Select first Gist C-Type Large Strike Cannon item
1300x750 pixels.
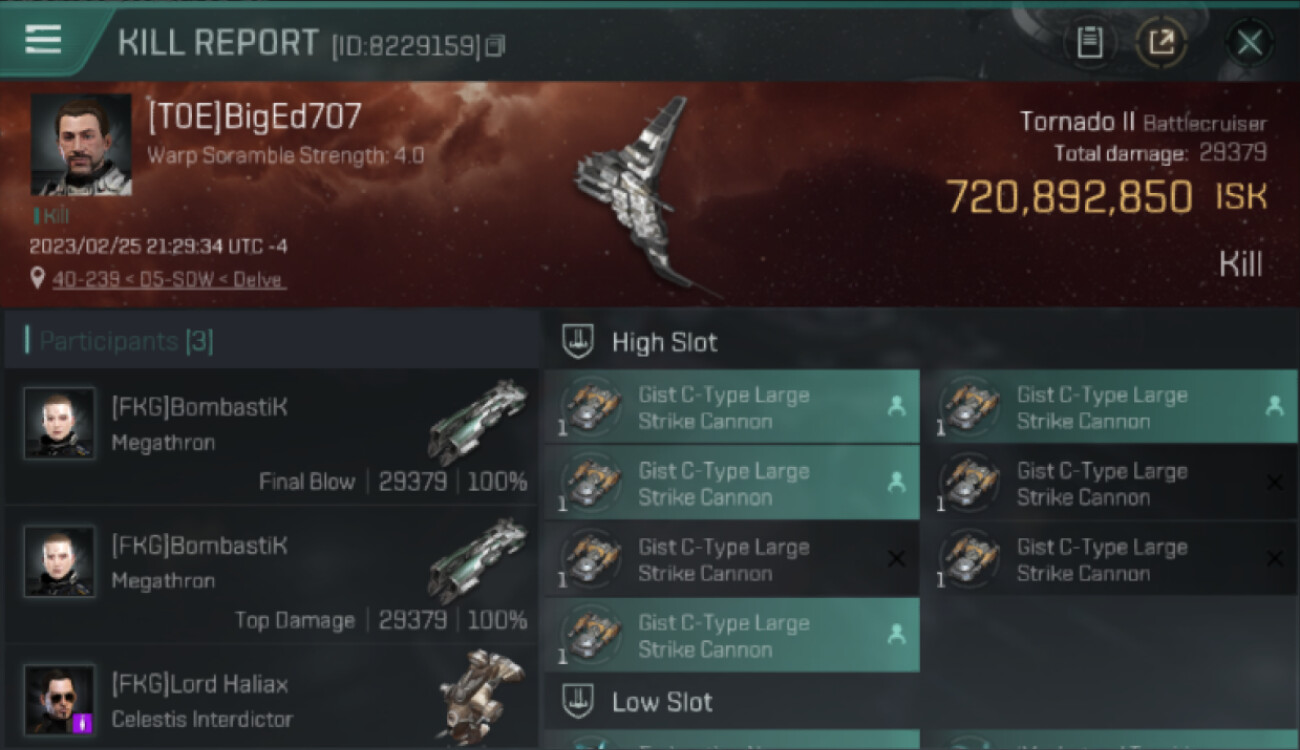pyautogui.click(x=732, y=407)
